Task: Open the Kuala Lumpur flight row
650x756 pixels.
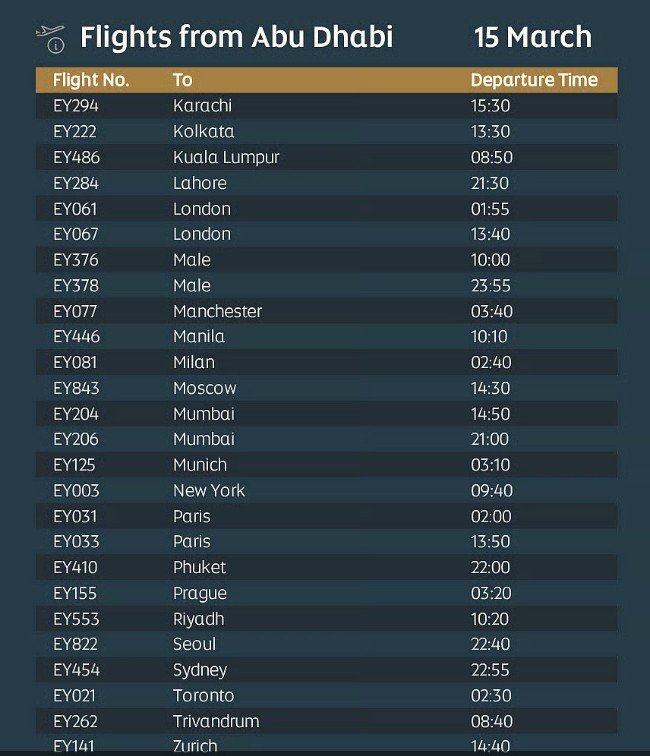Action: tap(326, 157)
